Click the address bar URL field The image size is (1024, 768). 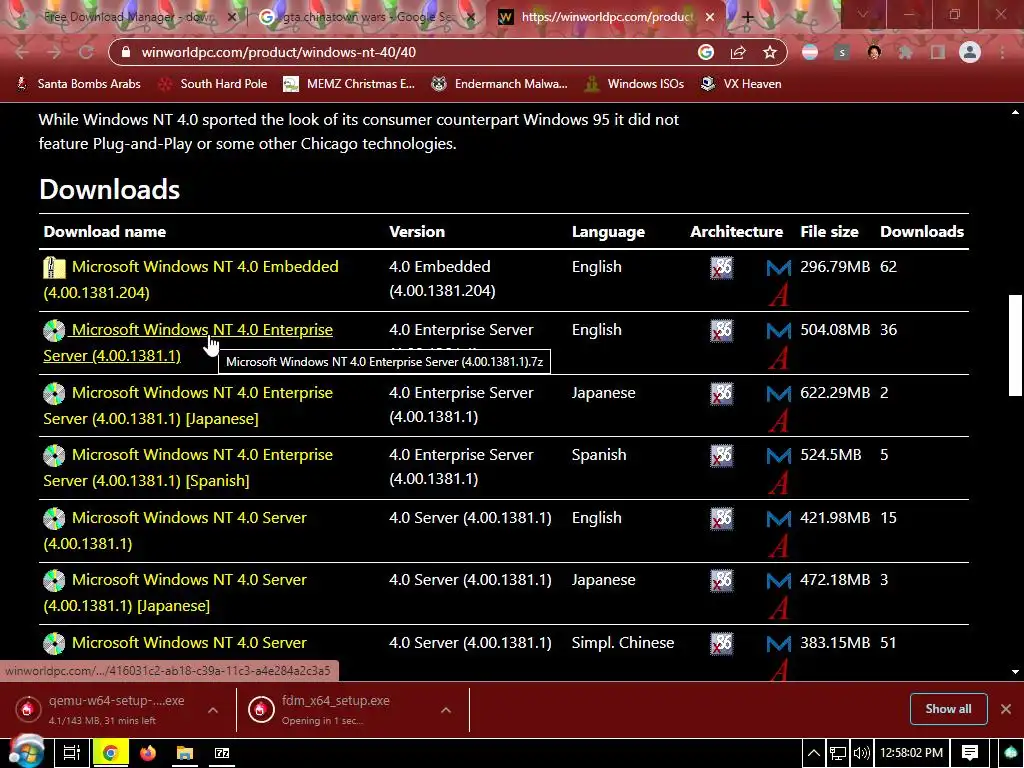click(x=411, y=52)
